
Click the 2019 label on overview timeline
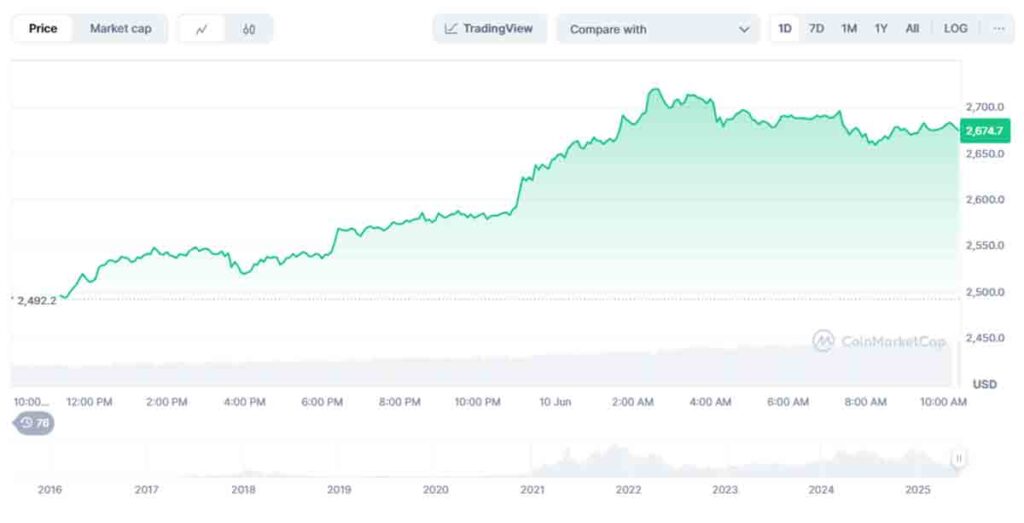click(339, 489)
